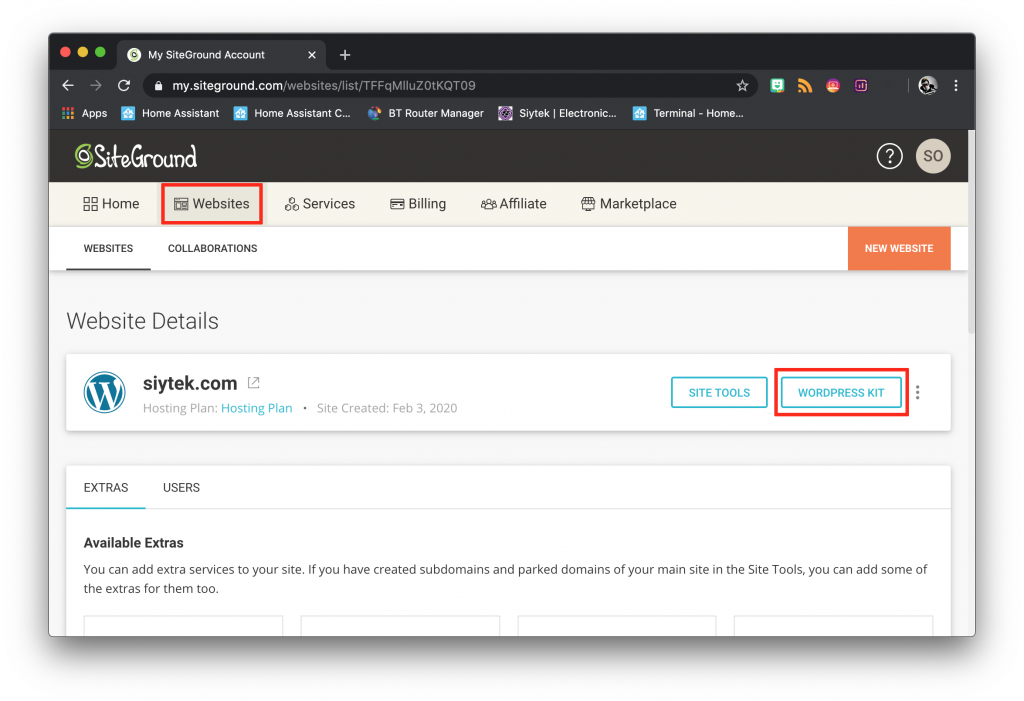Click the purple chart extension icon

coord(861,86)
